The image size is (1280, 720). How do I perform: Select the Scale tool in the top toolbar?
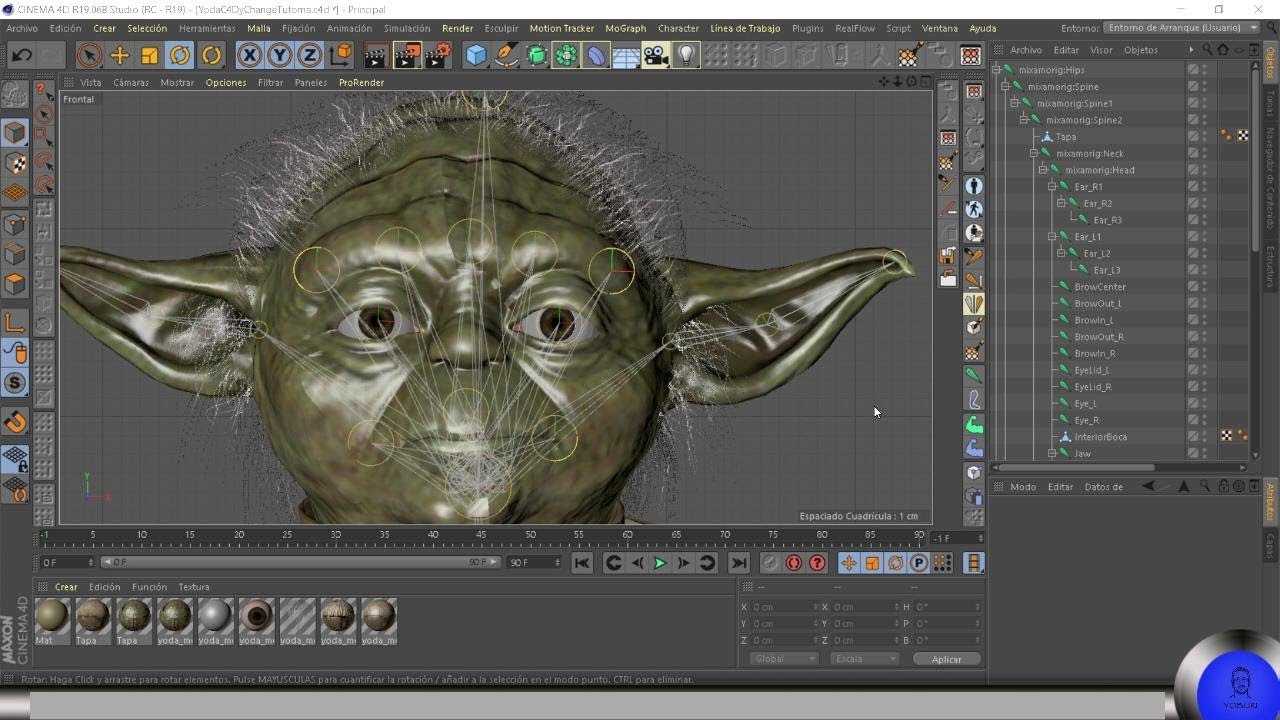(149, 55)
